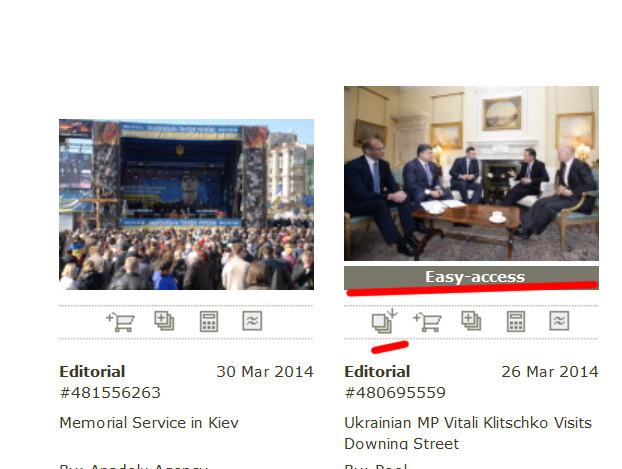Image resolution: width=622 pixels, height=469 pixels.
Task: Click the Easy-access banner
Action: point(471,277)
